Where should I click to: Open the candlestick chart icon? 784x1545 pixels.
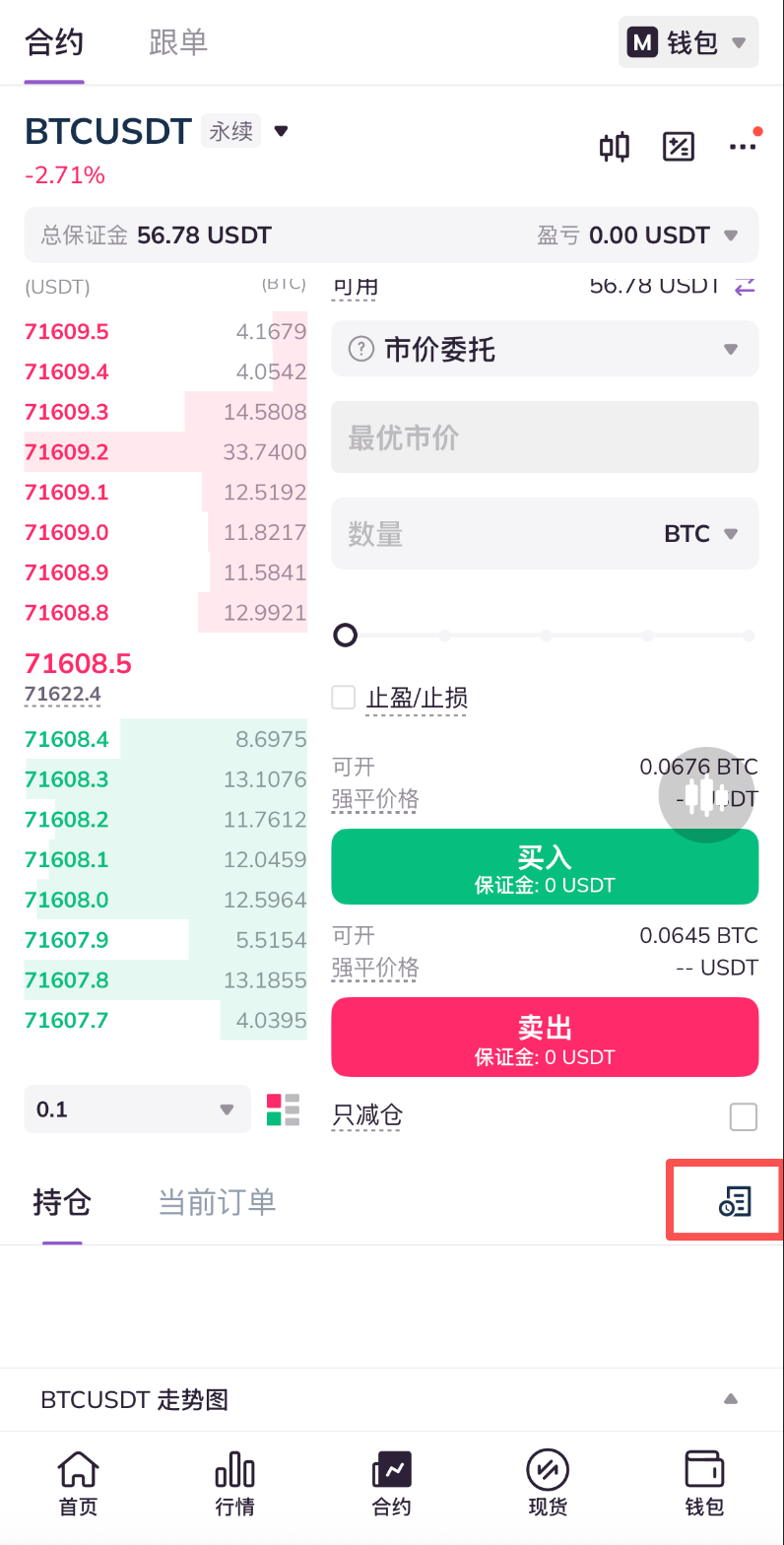tap(615, 147)
